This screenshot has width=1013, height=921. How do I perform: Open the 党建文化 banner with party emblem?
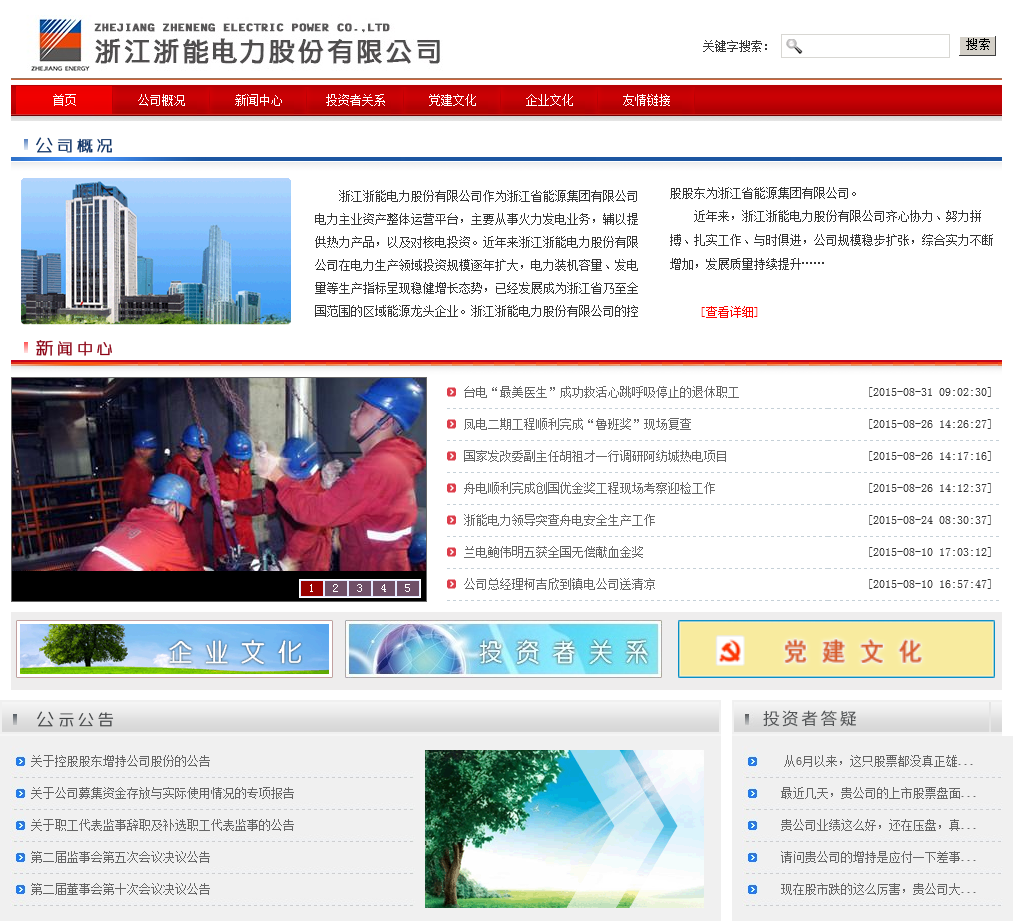[836, 649]
